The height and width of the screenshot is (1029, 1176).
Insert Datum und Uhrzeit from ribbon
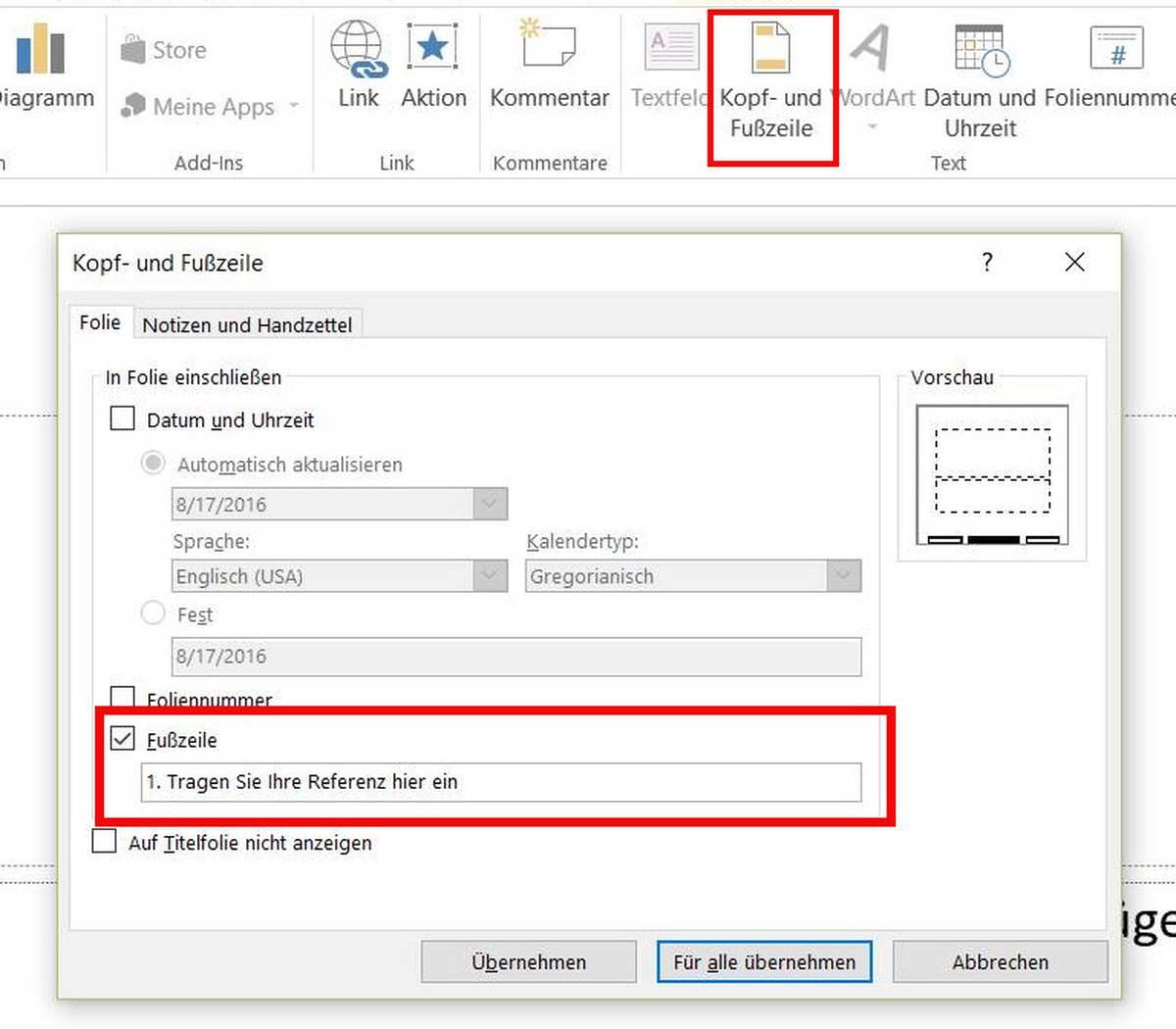coord(979,49)
